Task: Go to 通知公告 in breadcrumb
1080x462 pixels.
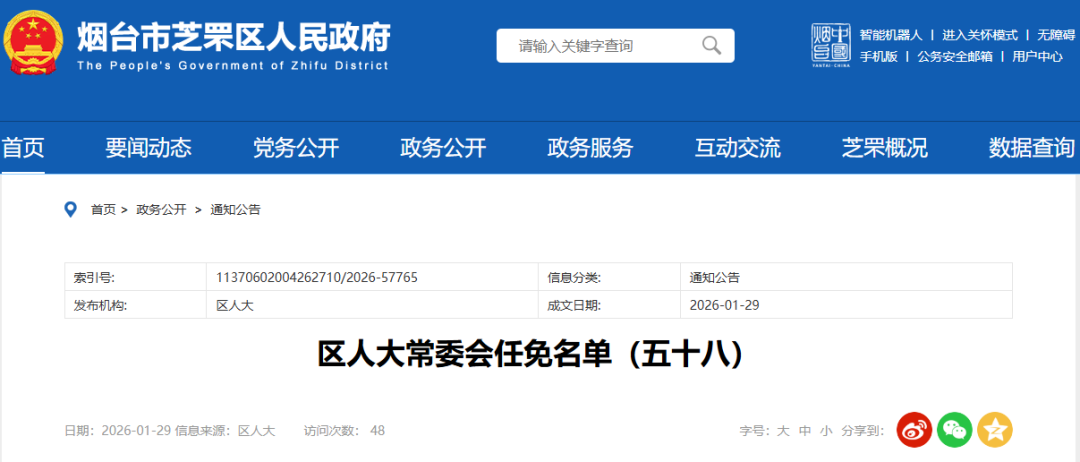Action: [235, 210]
